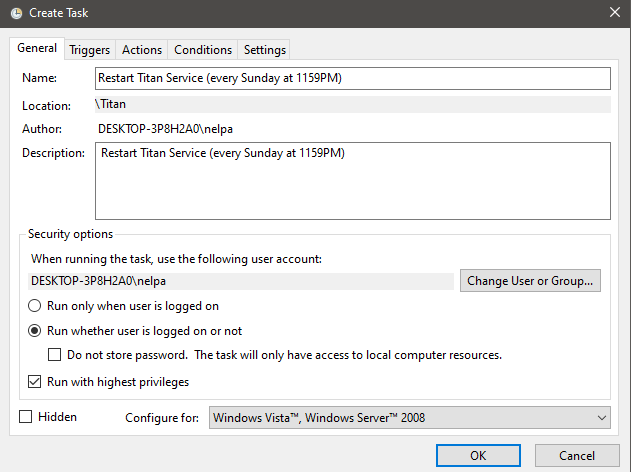The image size is (631, 472).
Task: Click the read-only Location field showing \Titan
Action: point(352,104)
